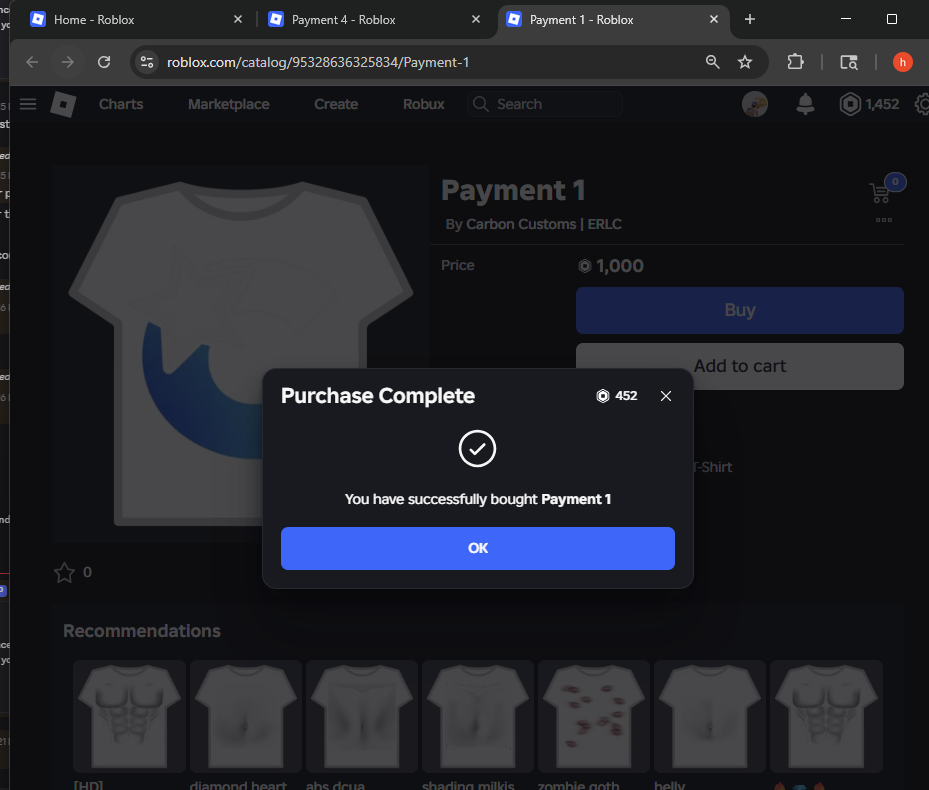Open Chrome profile avatar h
The height and width of the screenshot is (790, 929).
point(902,62)
